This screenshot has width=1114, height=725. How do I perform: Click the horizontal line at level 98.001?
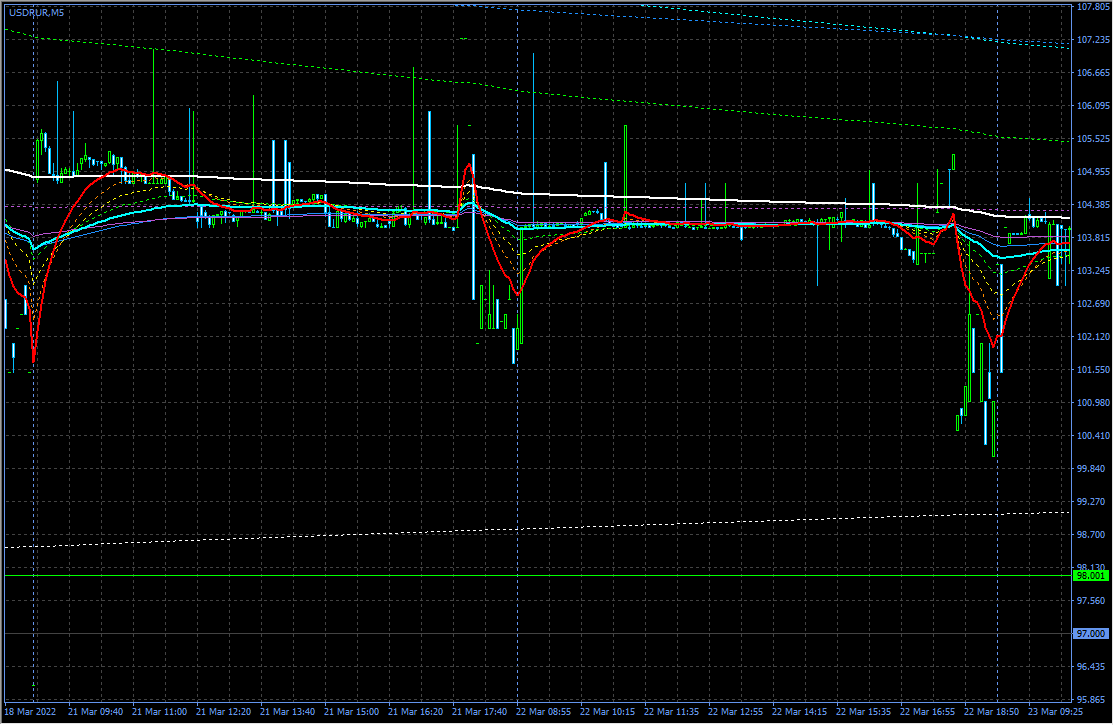pyautogui.click(x=500, y=576)
